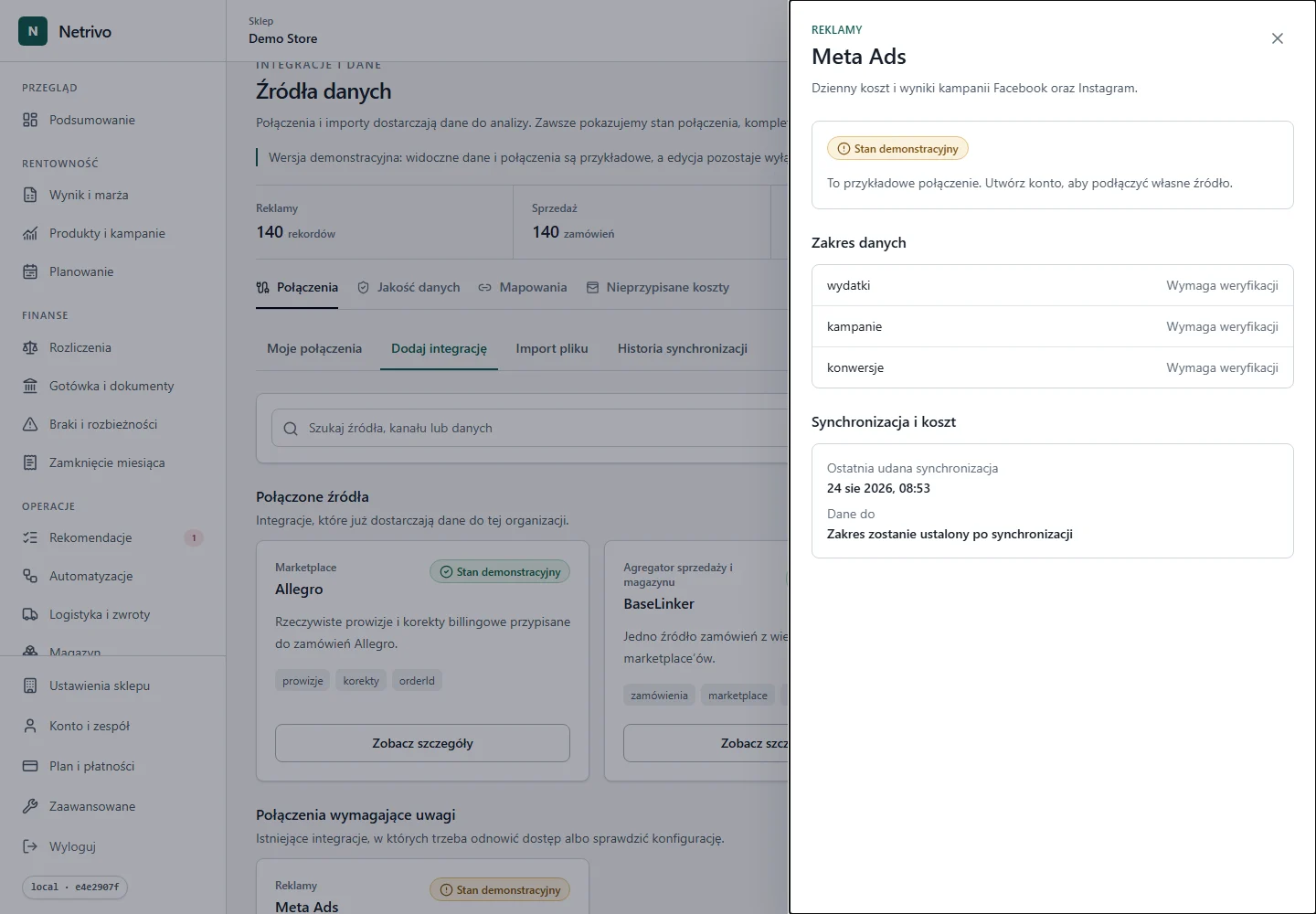Click the orderId tag on Allegro
The image size is (1316, 914).
(417, 680)
